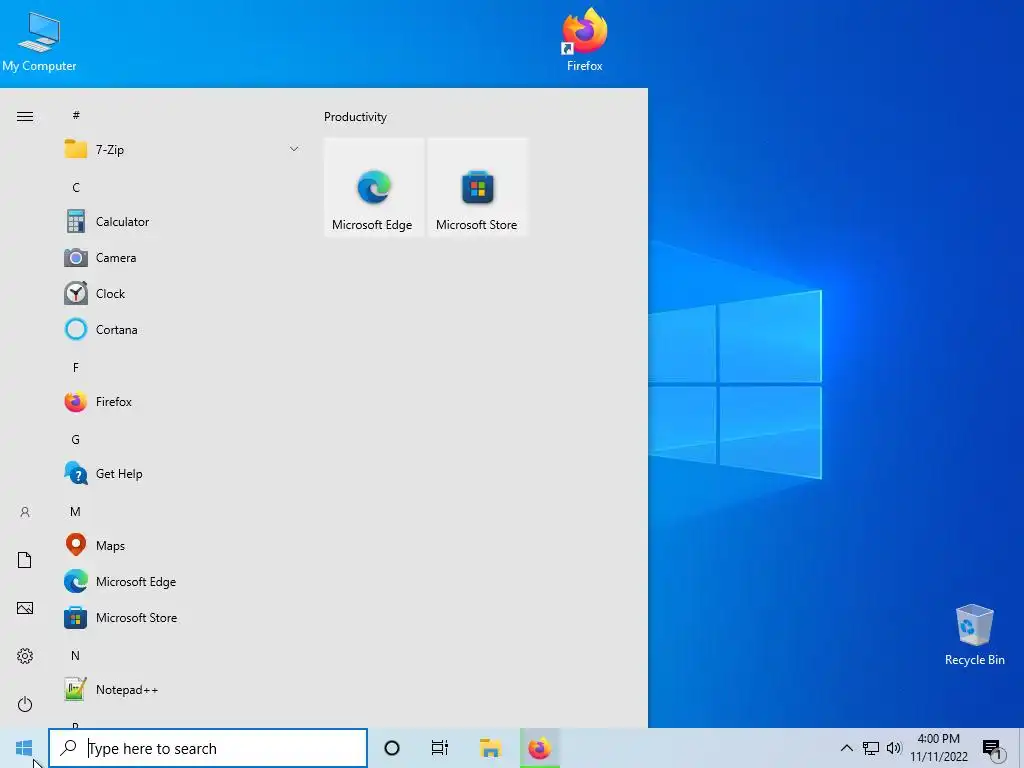Open Microsoft Edge from the app list
Screen dimensions: 1024x768
pos(181,582)
